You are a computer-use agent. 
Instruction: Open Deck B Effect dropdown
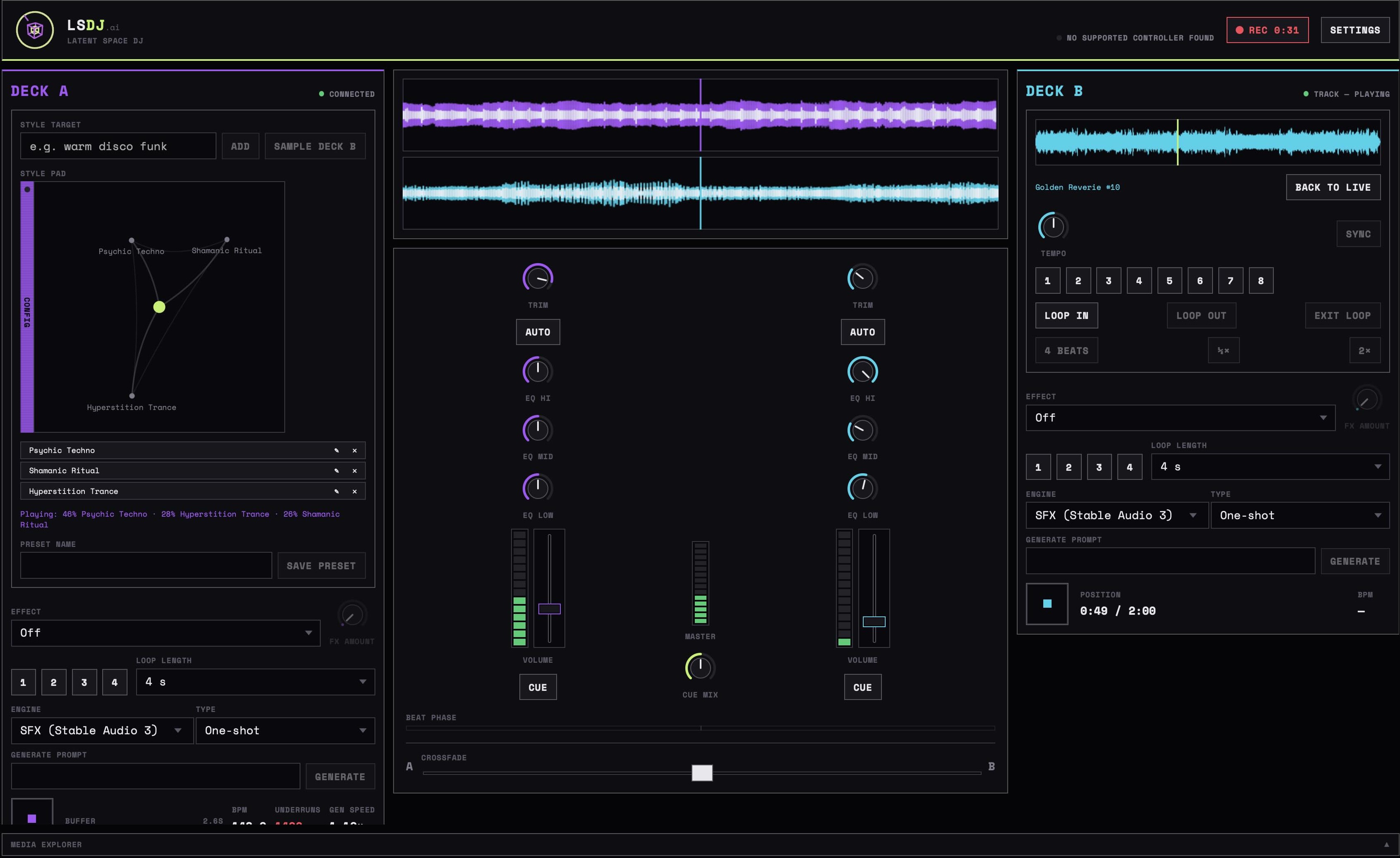tap(1180, 418)
